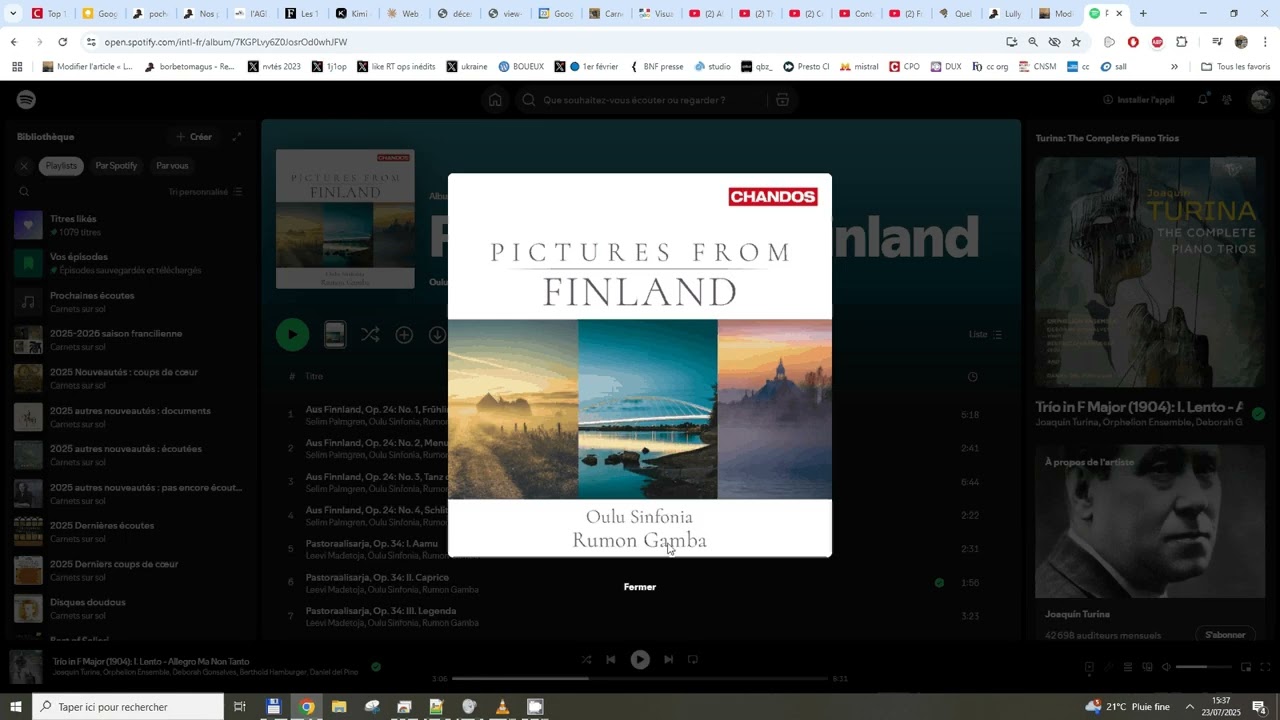Open Chrome's three-dot menu
1280x720 pixels.
(1265, 42)
